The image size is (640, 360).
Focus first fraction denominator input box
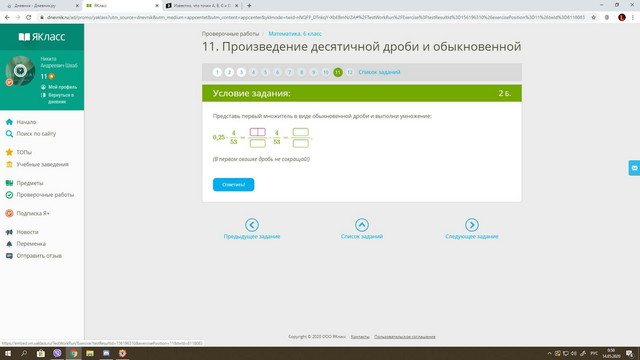point(258,143)
